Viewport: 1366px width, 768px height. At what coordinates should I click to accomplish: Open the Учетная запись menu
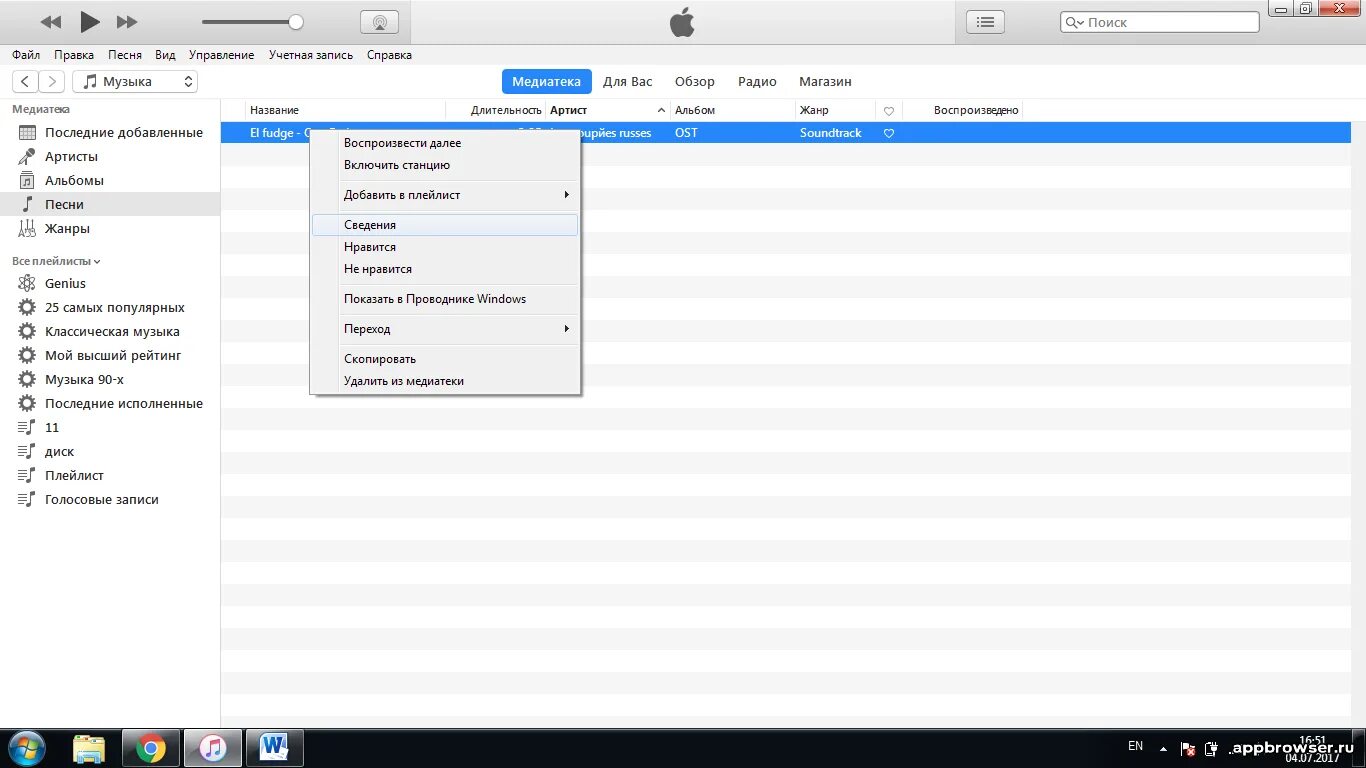(311, 55)
